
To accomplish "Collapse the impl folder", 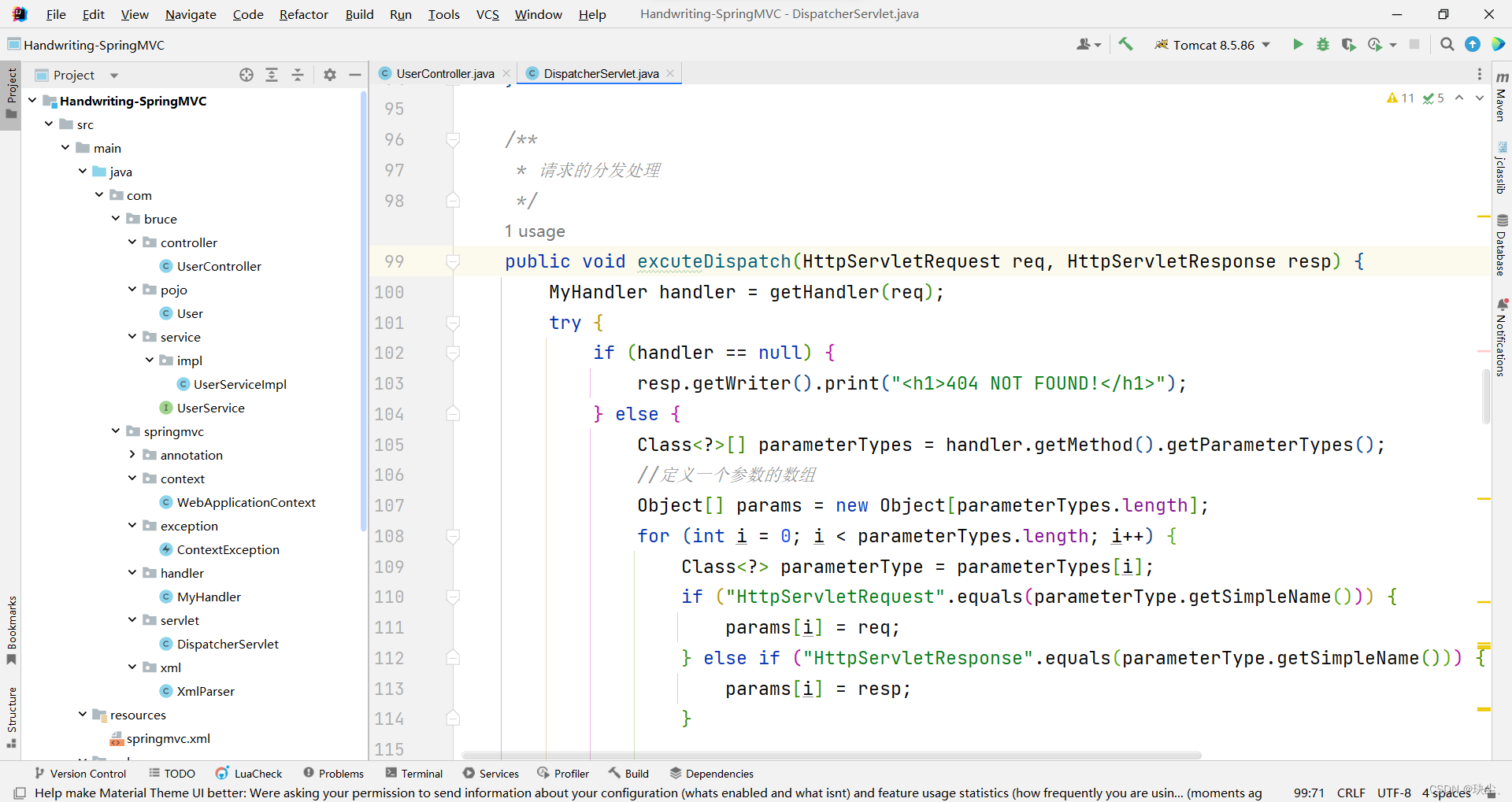I will click(150, 360).
